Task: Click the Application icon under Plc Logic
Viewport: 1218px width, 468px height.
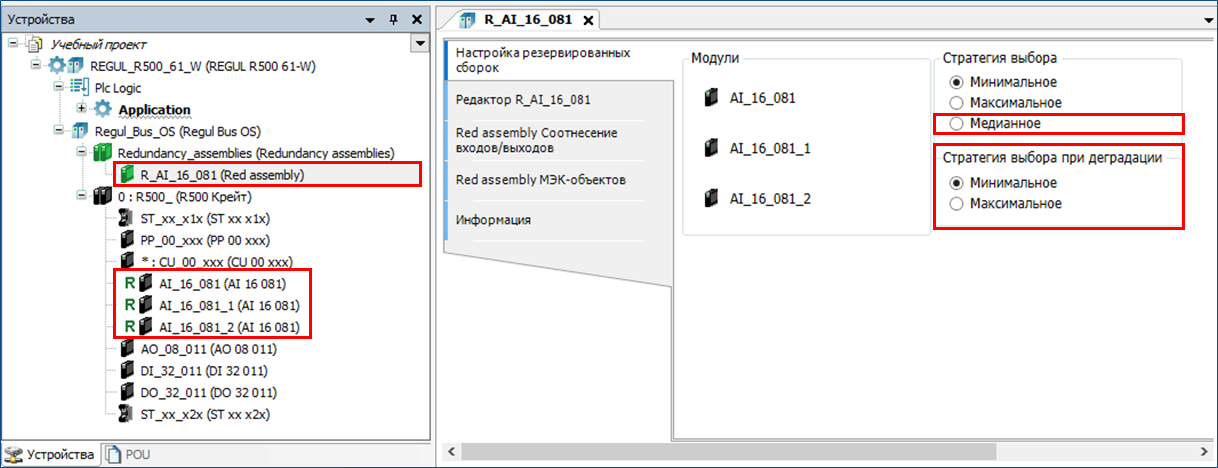Action: pyautogui.click(x=104, y=109)
